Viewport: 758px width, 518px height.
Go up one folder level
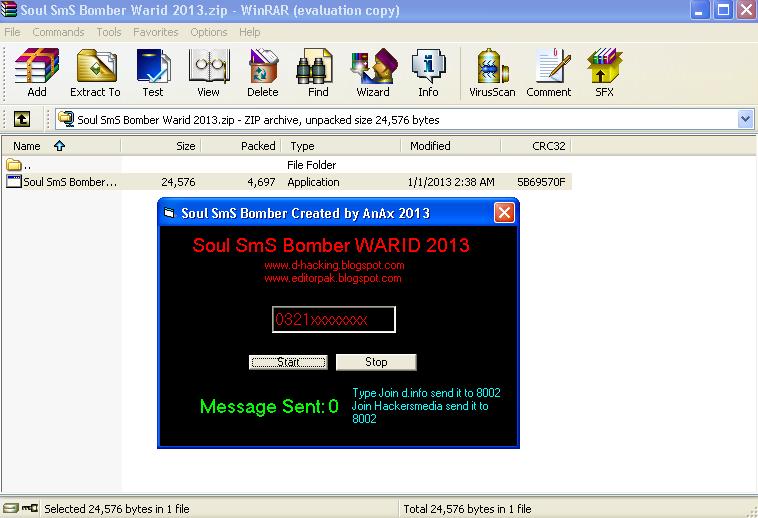click(22, 119)
